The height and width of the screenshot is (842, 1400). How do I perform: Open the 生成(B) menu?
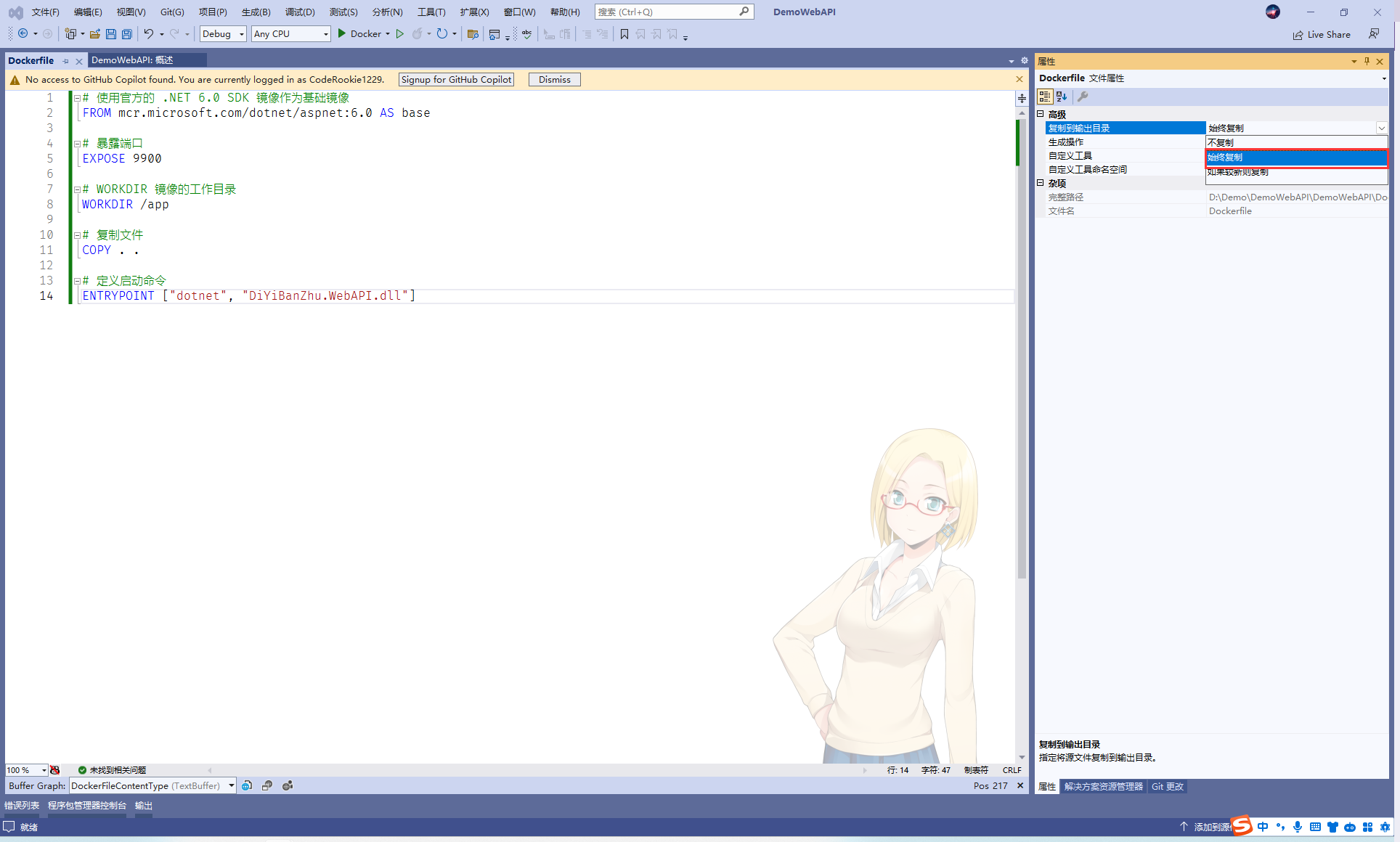[256, 12]
